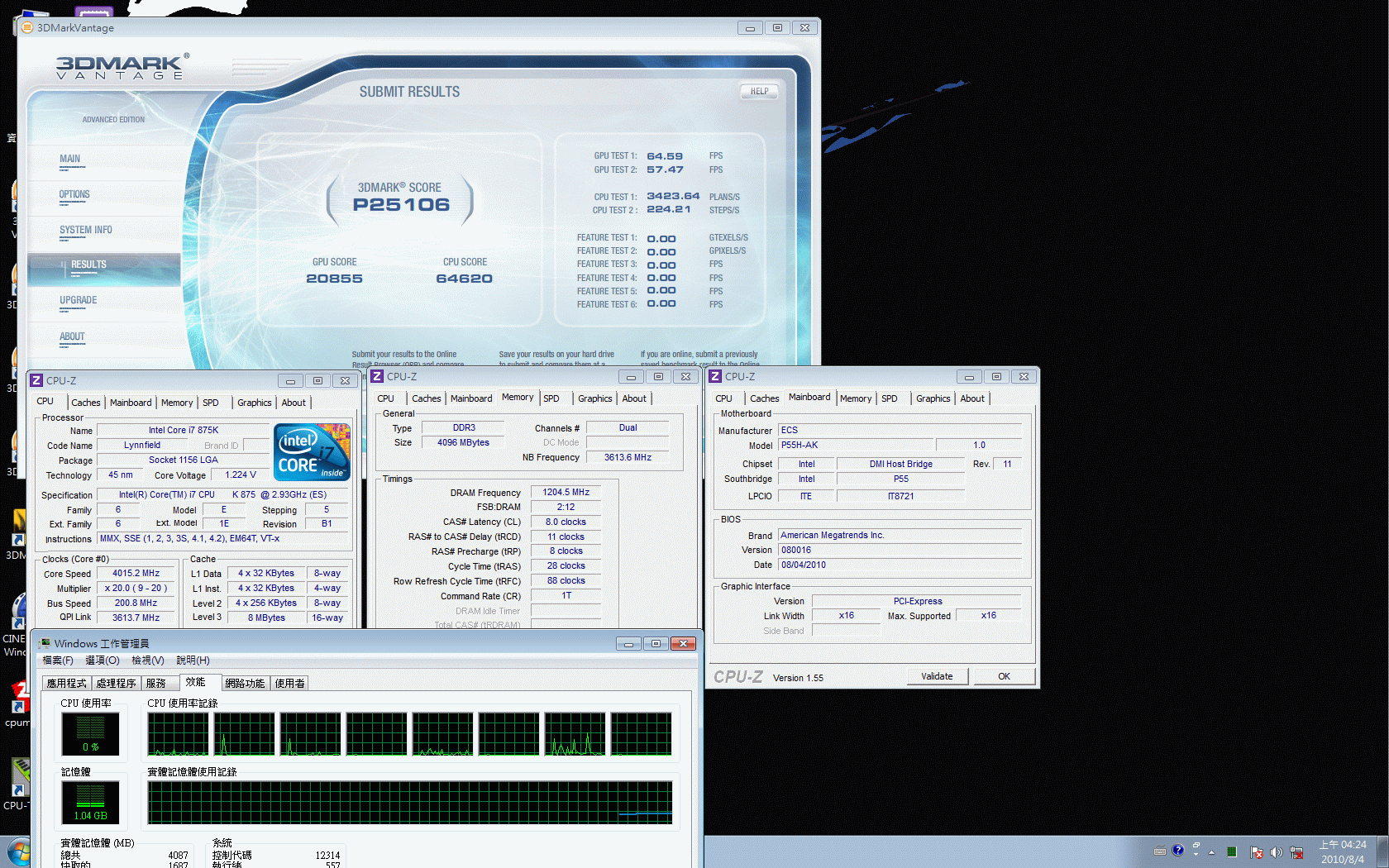Screen dimensions: 1389x868
Task: Open SYSTEM INFO in 3DMark Vantage sidebar
Action: point(85,230)
